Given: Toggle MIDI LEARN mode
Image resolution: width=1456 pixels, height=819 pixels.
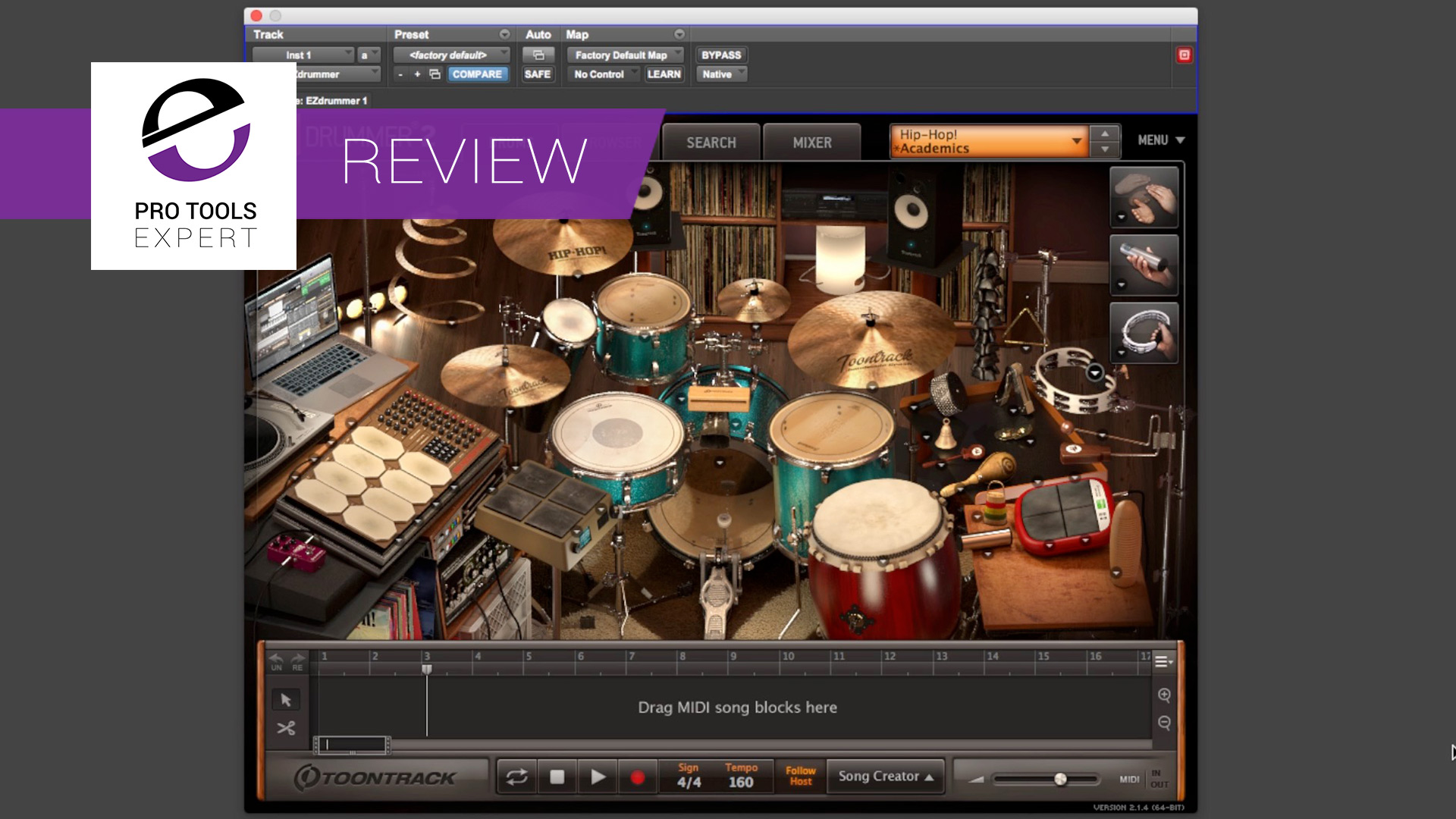Looking at the screenshot, I should click(x=664, y=74).
